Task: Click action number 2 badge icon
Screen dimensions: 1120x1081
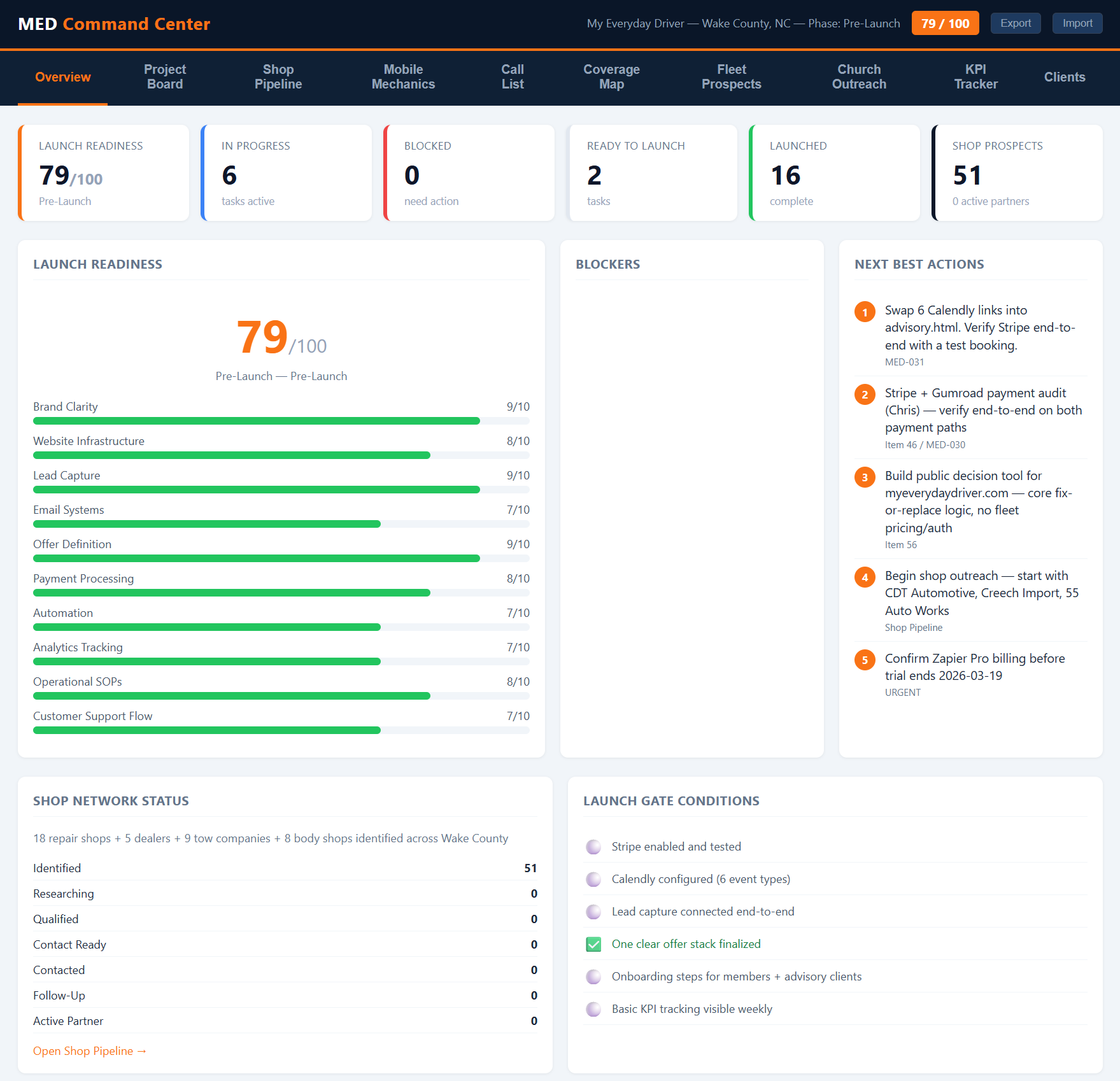Action: tap(865, 395)
